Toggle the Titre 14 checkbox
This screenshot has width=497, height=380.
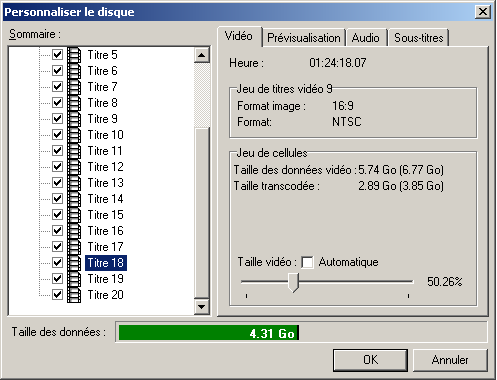pos(57,198)
